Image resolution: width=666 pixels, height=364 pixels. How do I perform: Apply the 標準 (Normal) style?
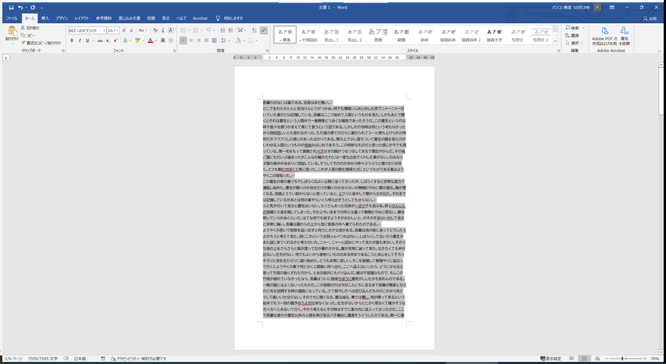pos(285,35)
